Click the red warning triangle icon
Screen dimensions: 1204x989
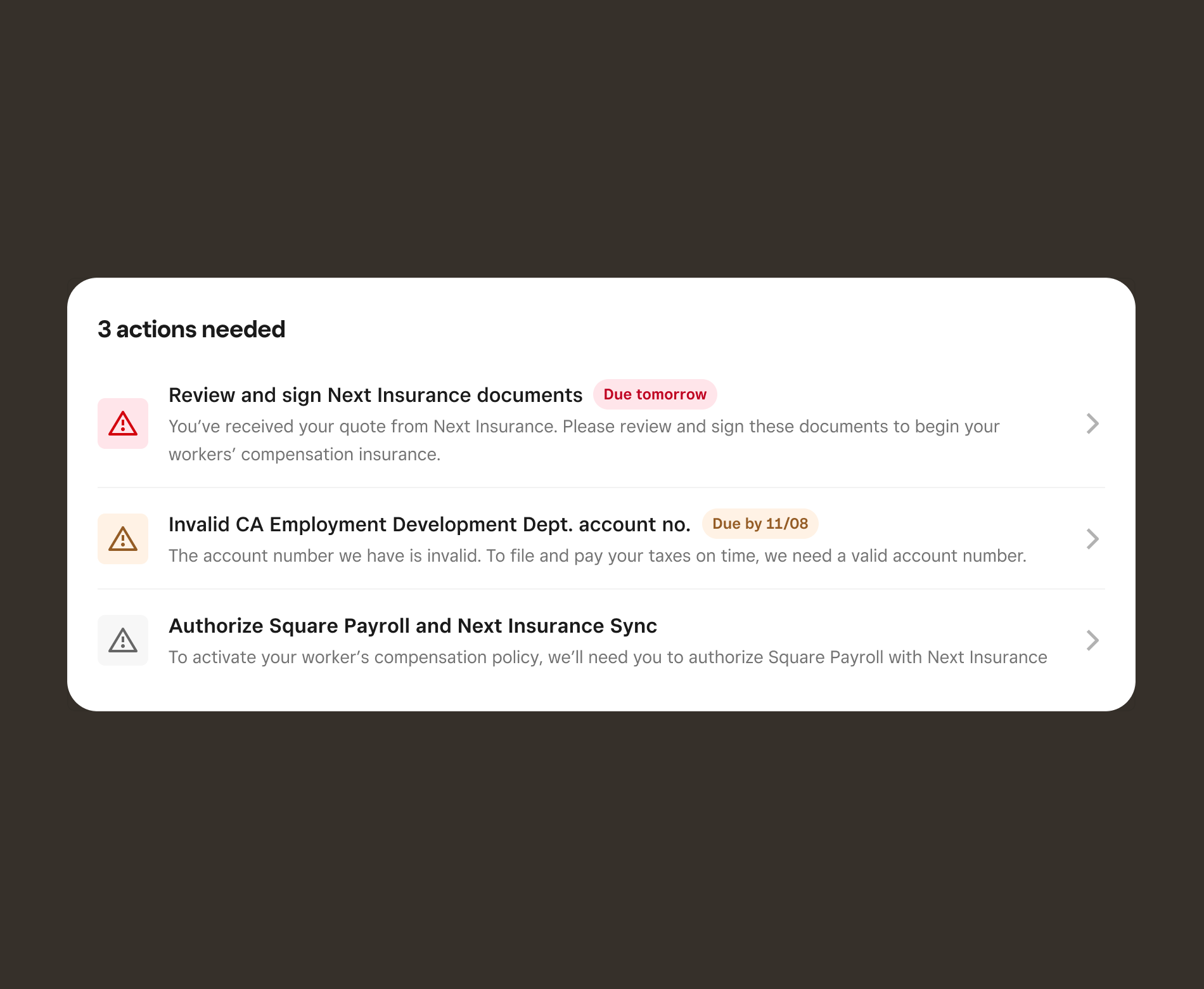coord(123,423)
